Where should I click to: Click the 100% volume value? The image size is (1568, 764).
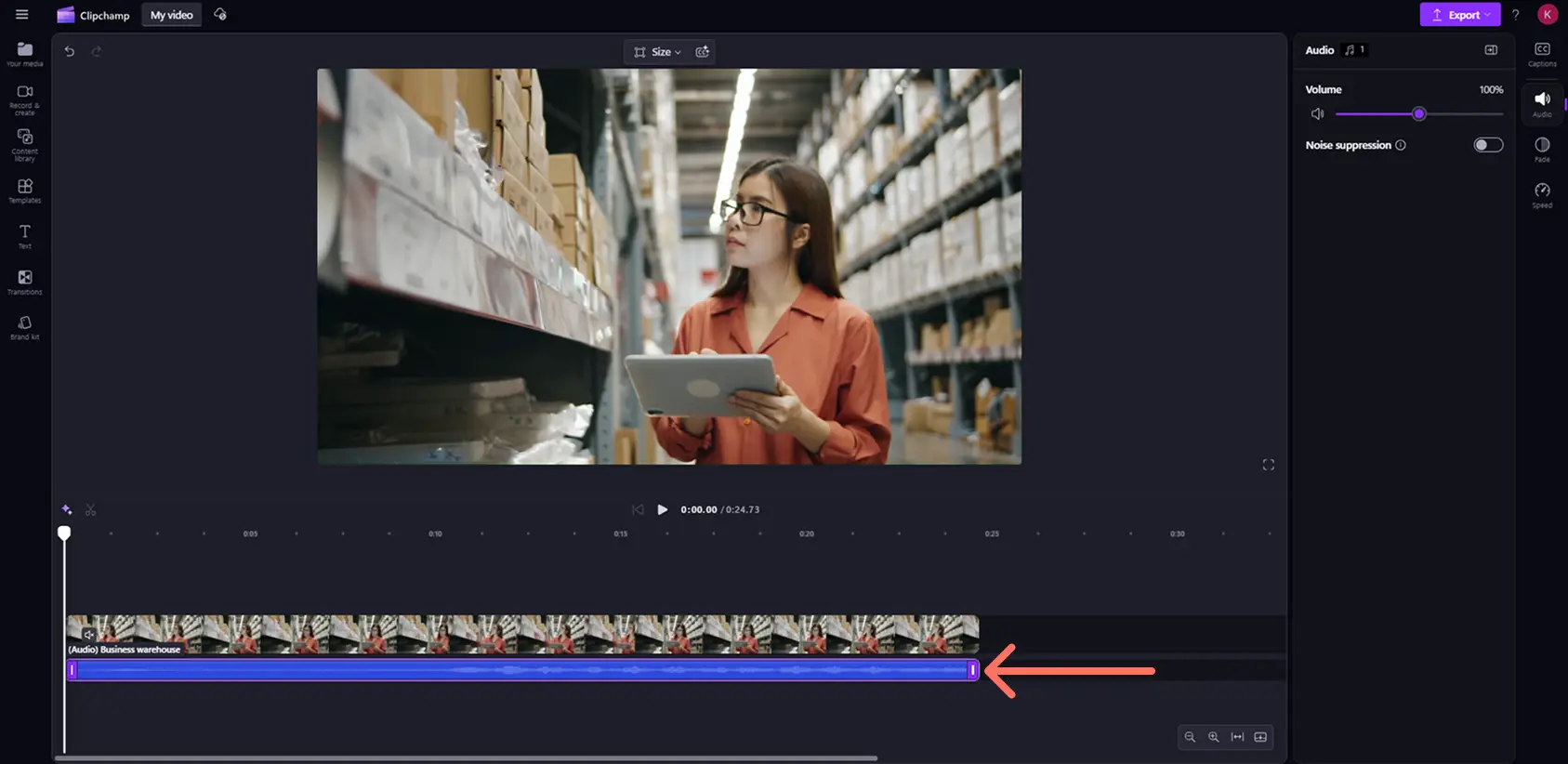(x=1491, y=89)
